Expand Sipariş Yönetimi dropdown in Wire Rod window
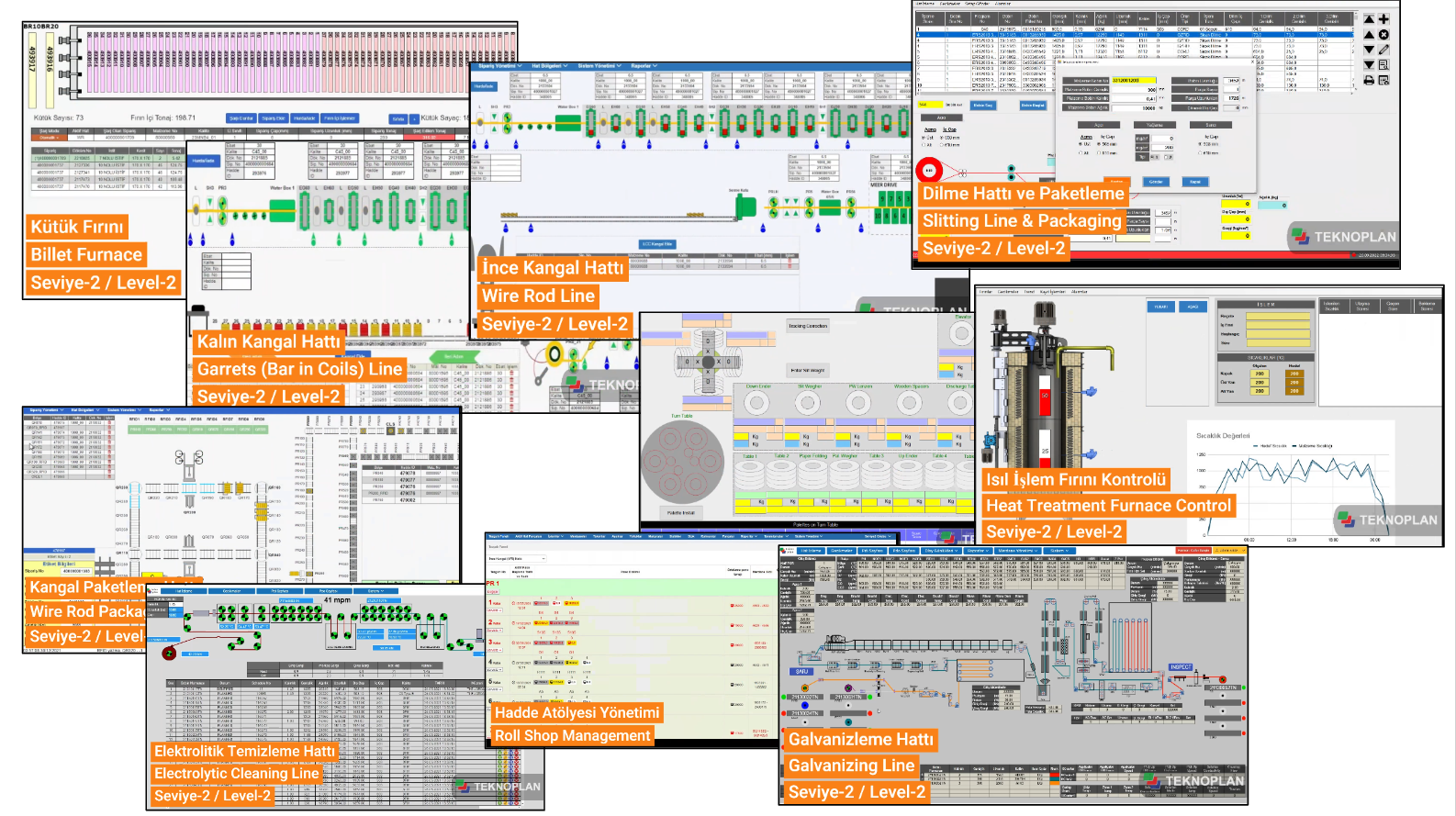Screen dimensions: 1456x816 click(499, 66)
